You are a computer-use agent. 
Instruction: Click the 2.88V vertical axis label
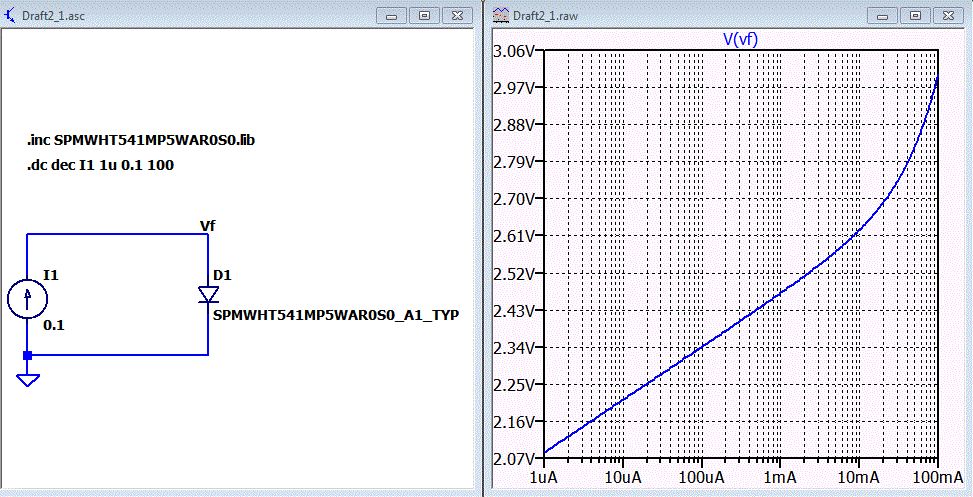click(514, 124)
